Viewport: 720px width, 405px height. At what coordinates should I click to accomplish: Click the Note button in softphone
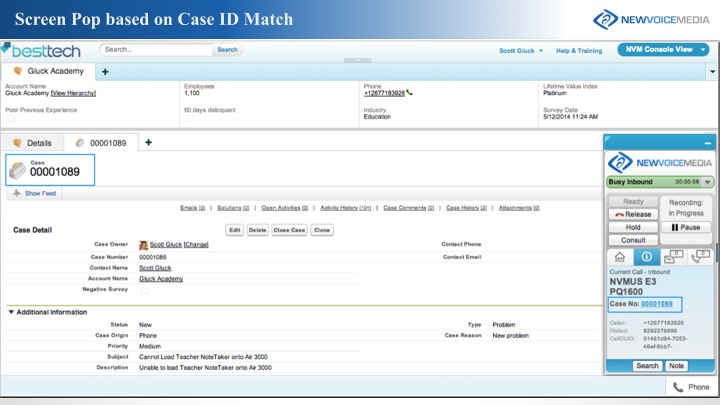(676, 366)
